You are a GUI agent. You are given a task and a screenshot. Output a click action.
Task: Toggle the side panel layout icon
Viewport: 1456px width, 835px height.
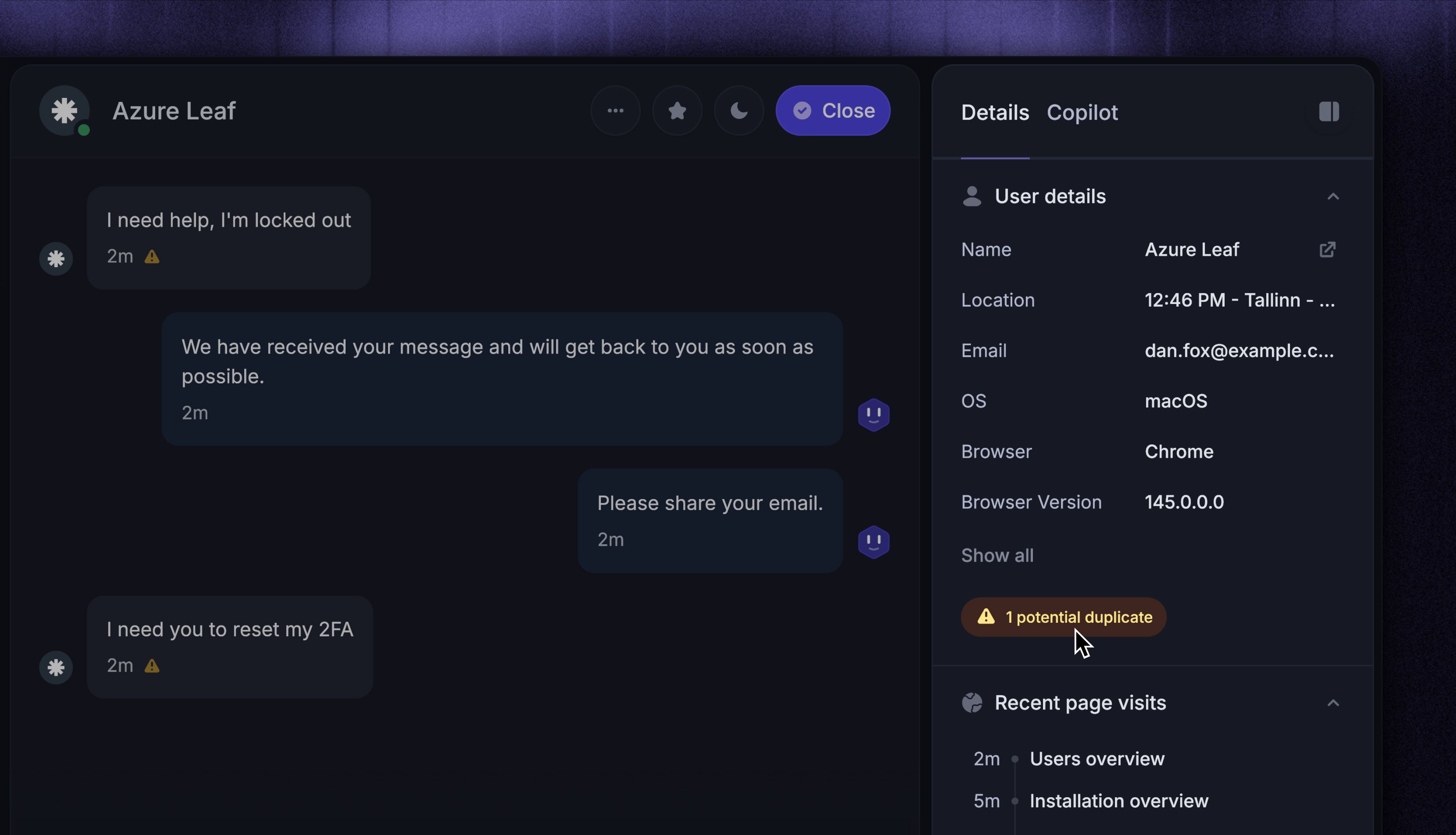(1328, 112)
